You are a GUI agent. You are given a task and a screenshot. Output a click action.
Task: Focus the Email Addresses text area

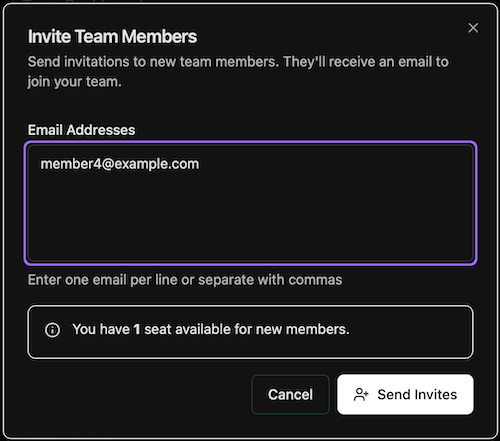tap(250, 203)
